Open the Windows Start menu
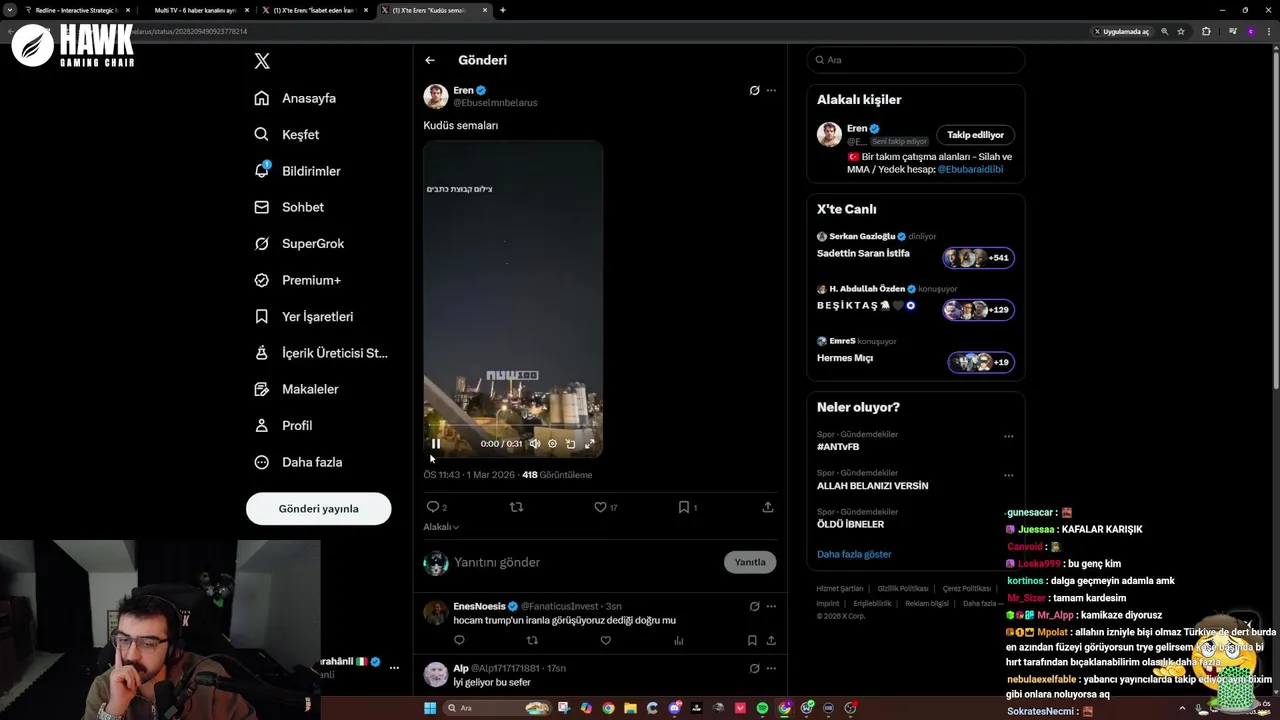1280x720 pixels. [x=430, y=708]
